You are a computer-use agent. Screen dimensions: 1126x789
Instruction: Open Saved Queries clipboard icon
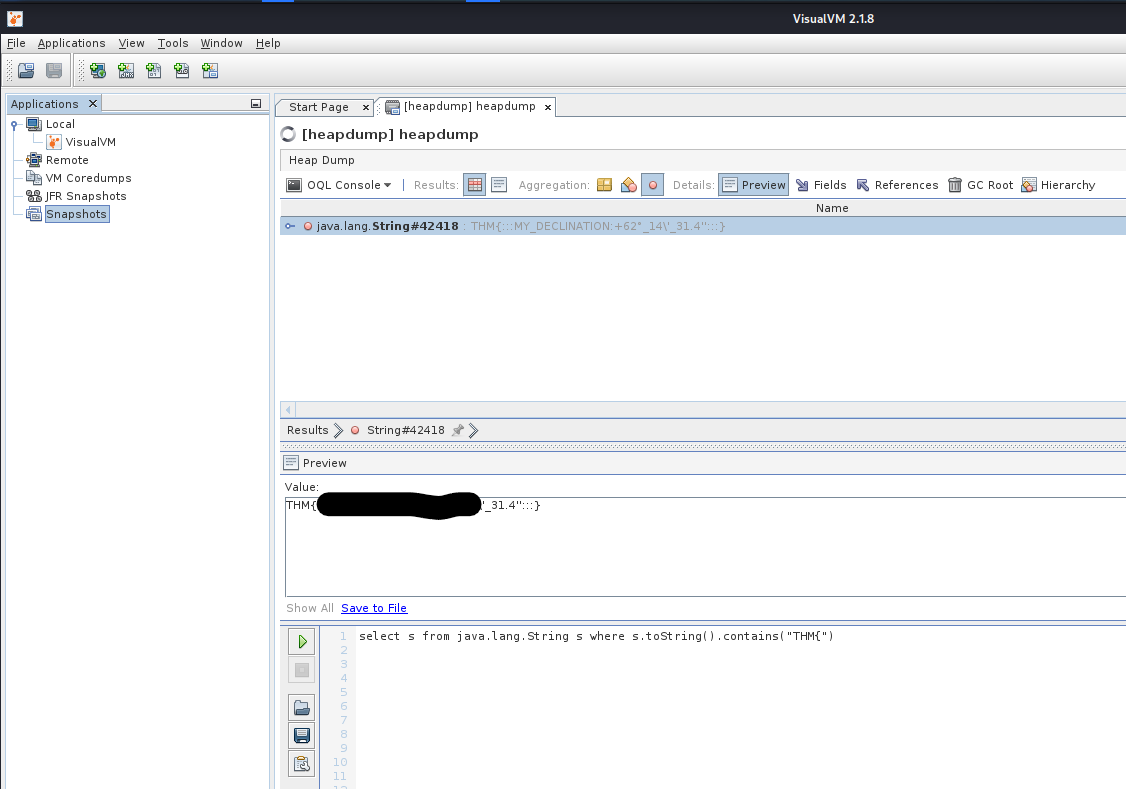(x=301, y=764)
